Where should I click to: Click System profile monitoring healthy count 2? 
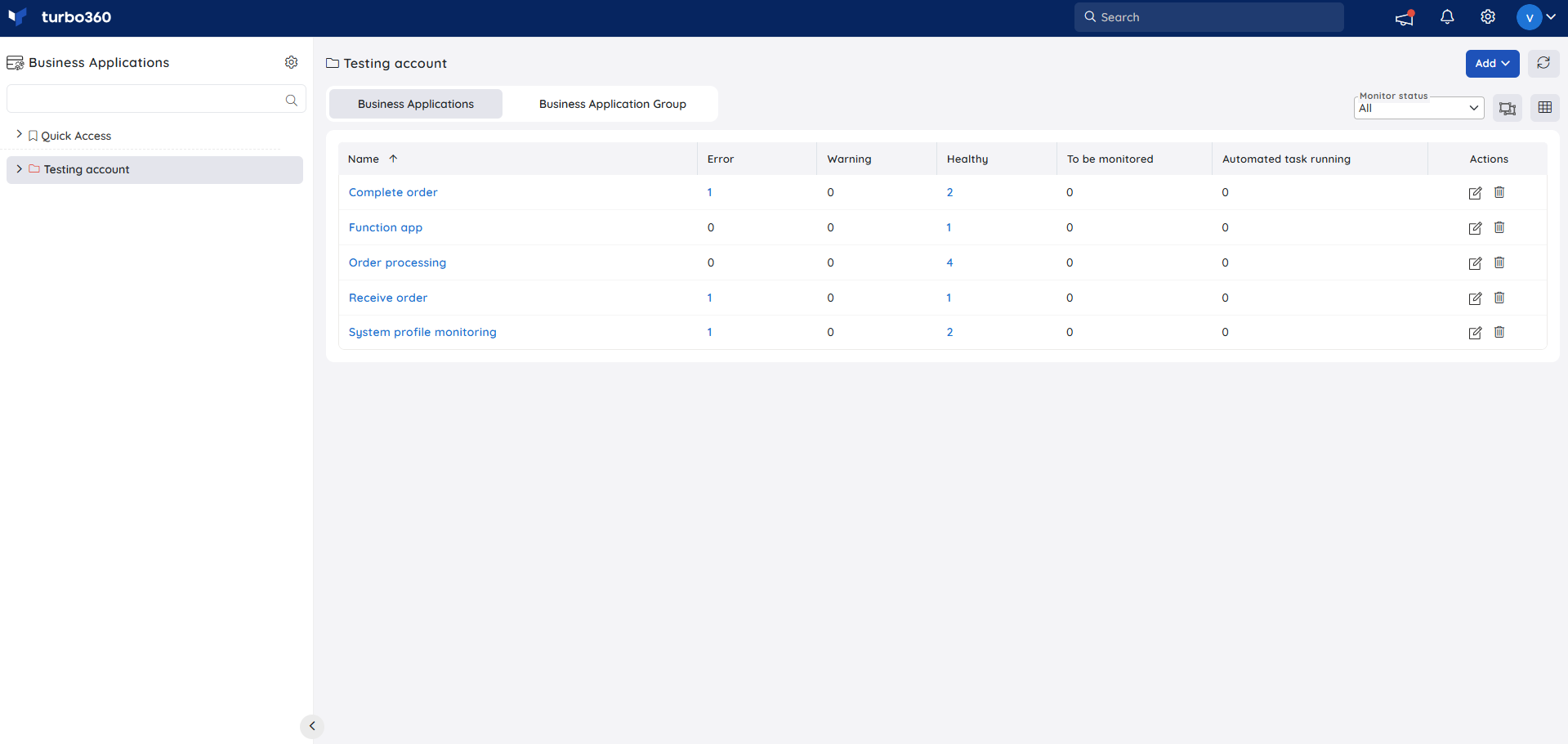click(x=949, y=332)
